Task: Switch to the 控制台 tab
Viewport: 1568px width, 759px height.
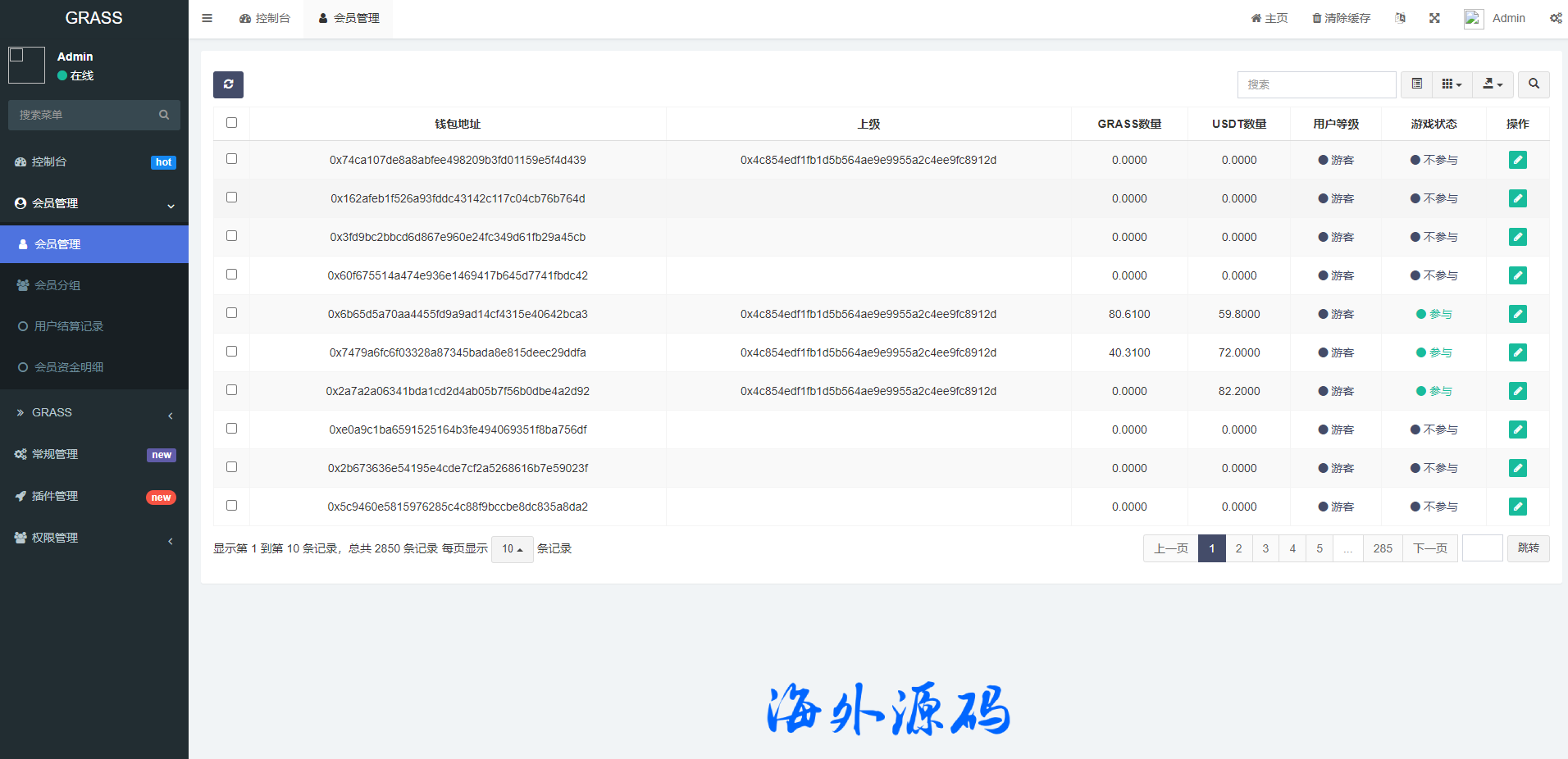Action: (x=265, y=18)
